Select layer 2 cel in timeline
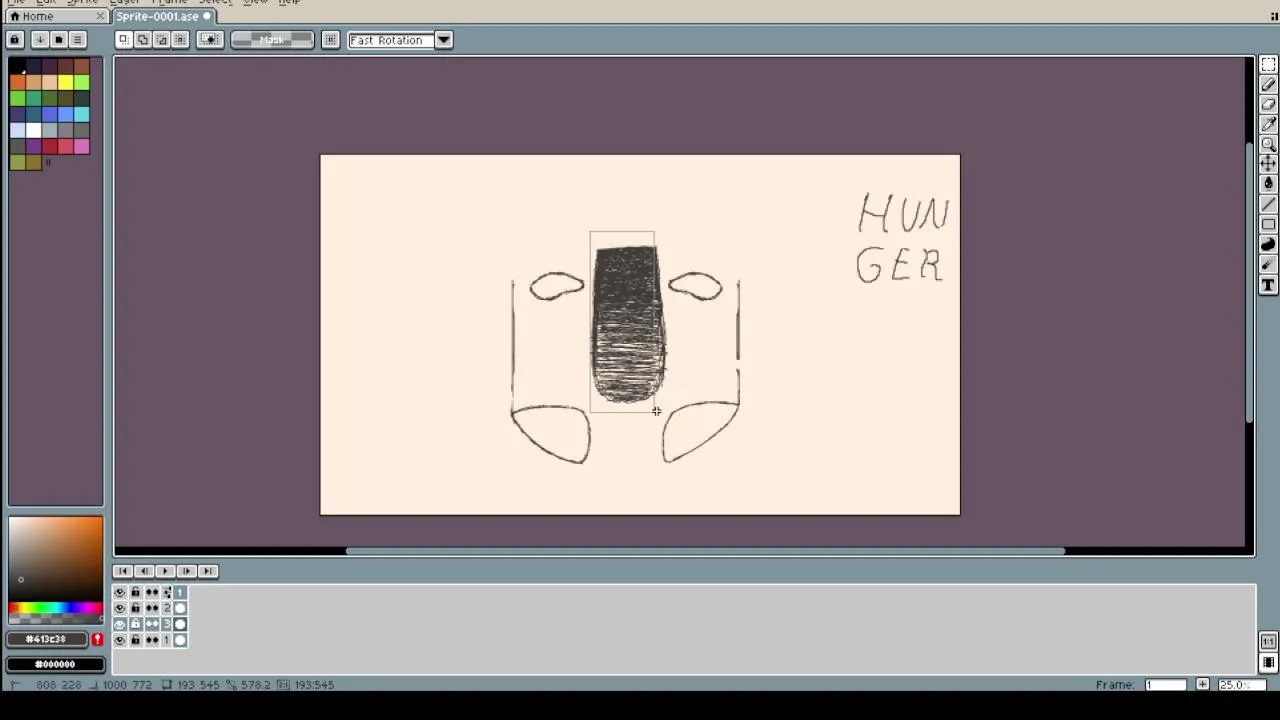The width and height of the screenshot is (1280, 720). [x=180, y=608]
